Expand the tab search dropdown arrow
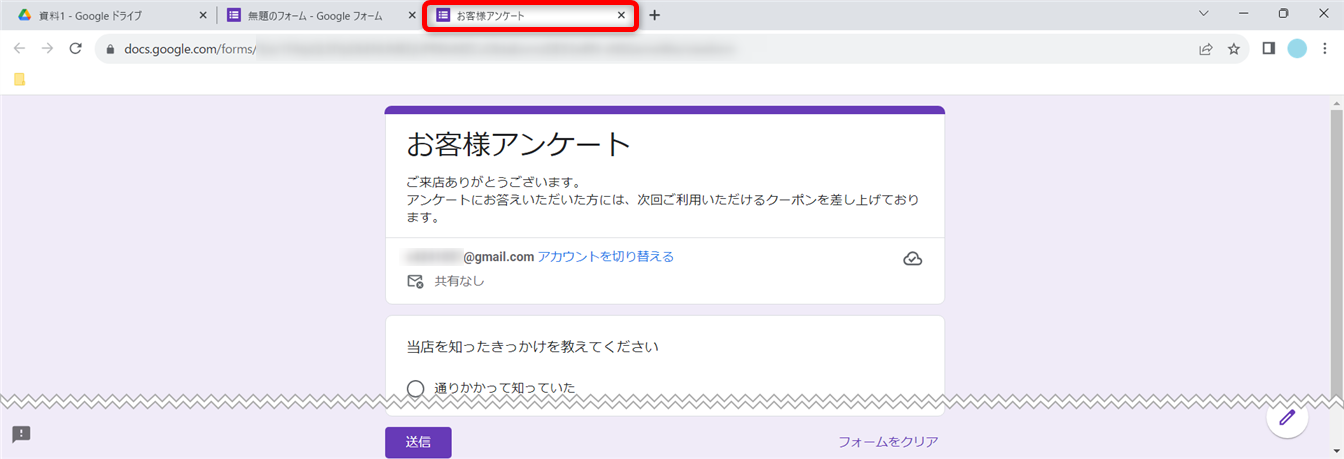 pyautogui.click(x=1203, y=14)
